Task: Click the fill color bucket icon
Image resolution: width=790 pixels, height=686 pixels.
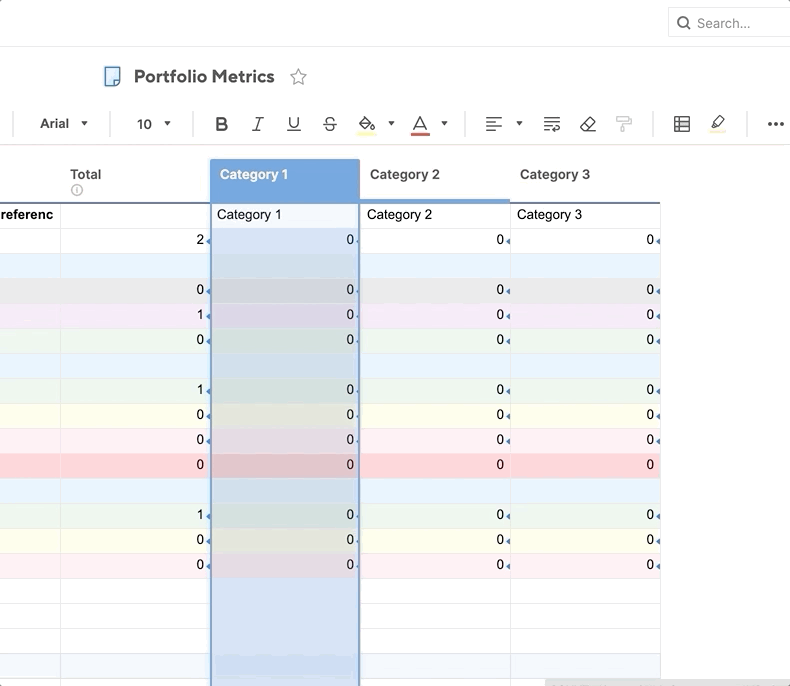Action: click(x=367, y=124)
